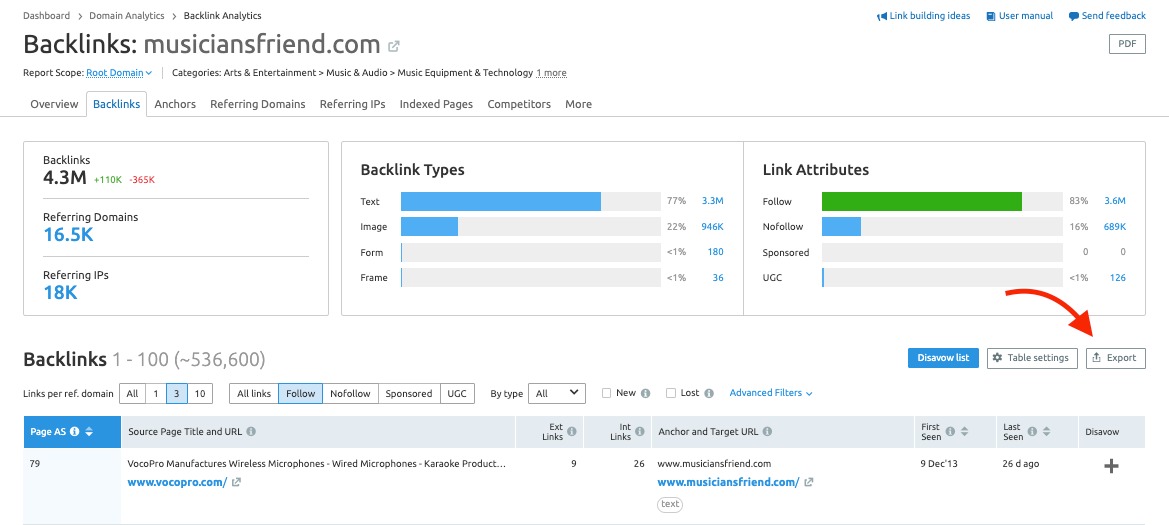This screenshot has height=525, width=1169.
Task: Click the green Follow attribute bar
Action: coord(921,201)
